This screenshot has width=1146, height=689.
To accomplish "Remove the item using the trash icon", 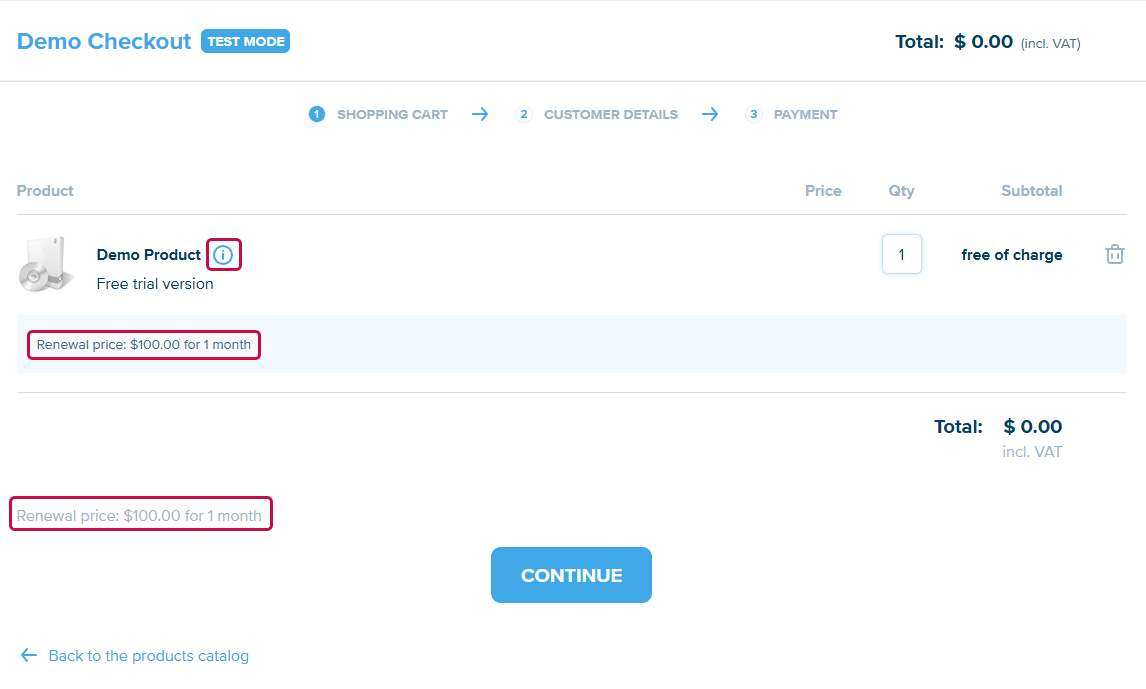I will coord(1114,254).
